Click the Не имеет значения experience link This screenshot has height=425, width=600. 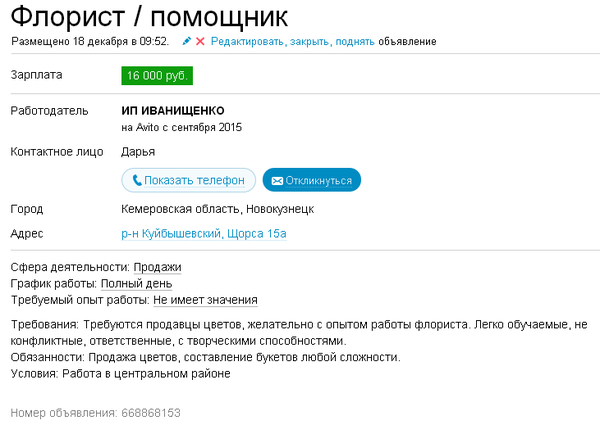pos(205,299)
